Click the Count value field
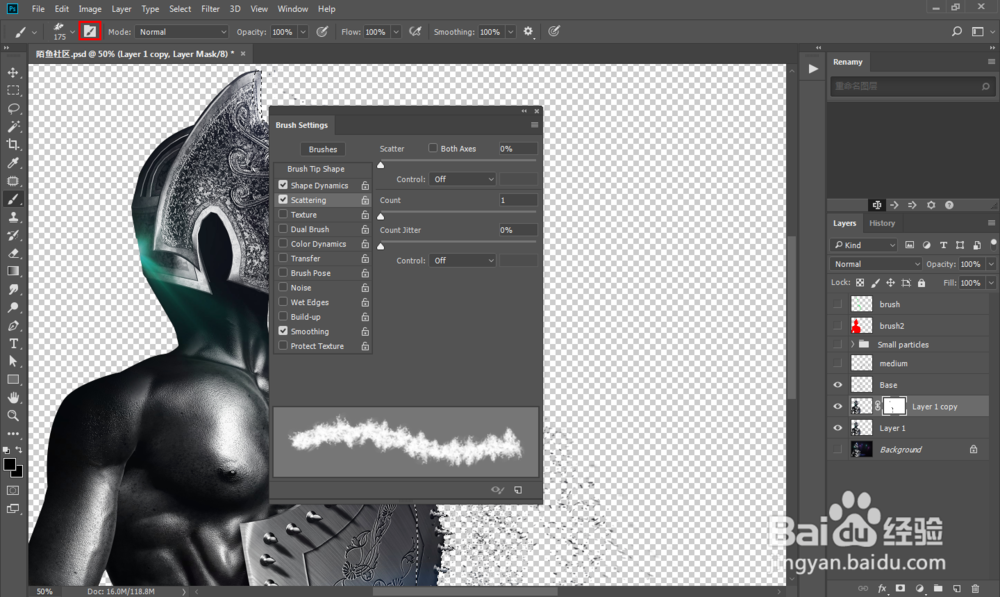 pyautogui.click(x=517, y=200)
